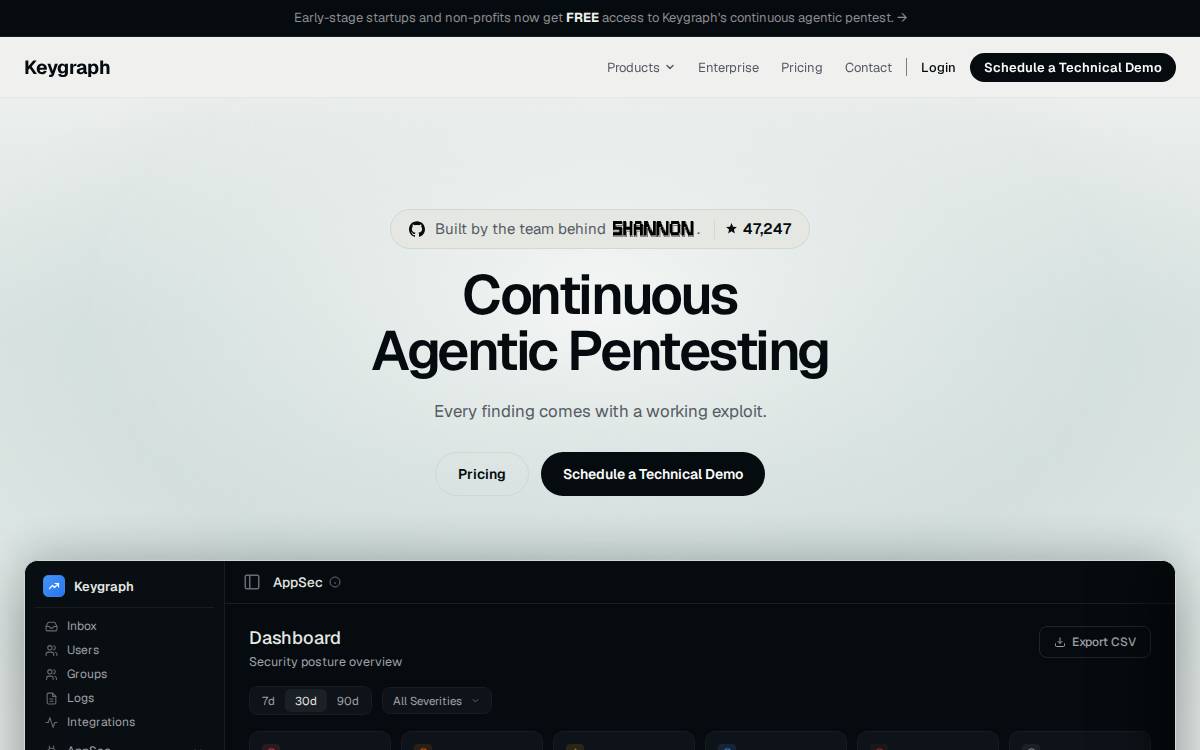Click the Groups icon in sidebar
The height and width of the screenshot is (750, 1200).
pos(51,674)
